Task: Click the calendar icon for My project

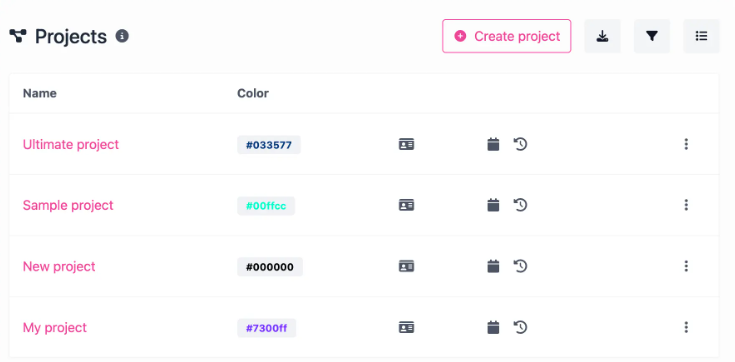Action: pyautogui.click(x=493, y=327)
